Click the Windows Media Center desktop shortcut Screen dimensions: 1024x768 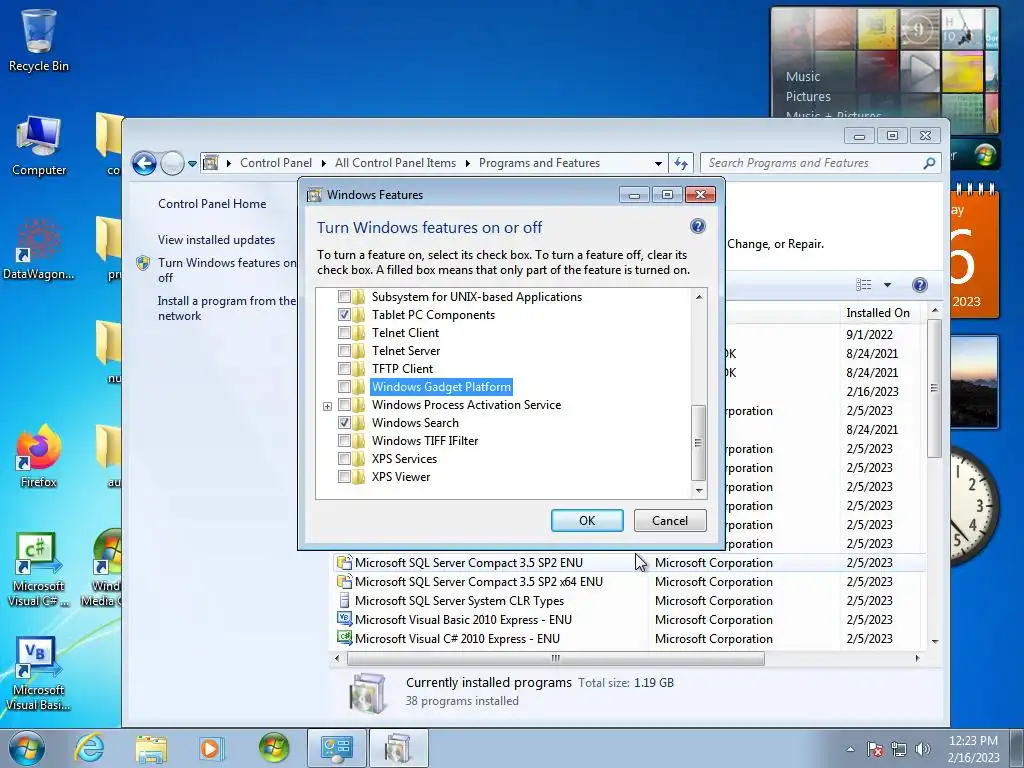coord(106,568)
